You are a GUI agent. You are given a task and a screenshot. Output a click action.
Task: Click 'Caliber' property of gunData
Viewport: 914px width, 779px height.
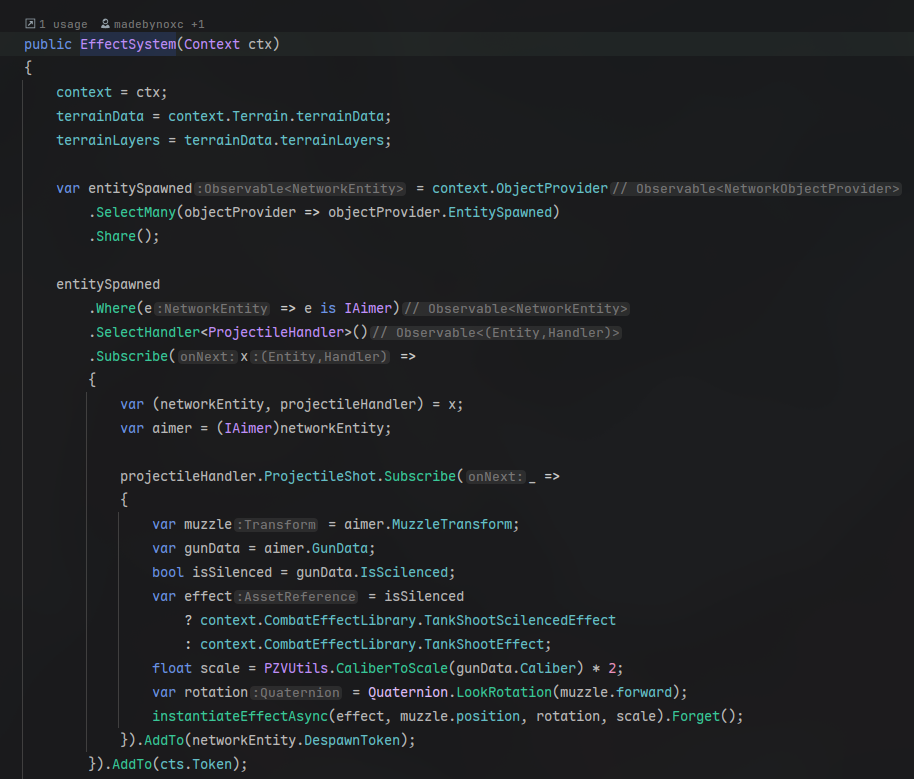[547, 668]
